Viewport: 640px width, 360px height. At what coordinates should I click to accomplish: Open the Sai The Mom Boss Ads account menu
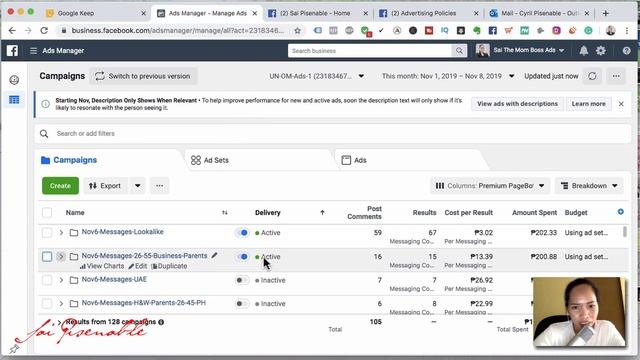(520, 50)
